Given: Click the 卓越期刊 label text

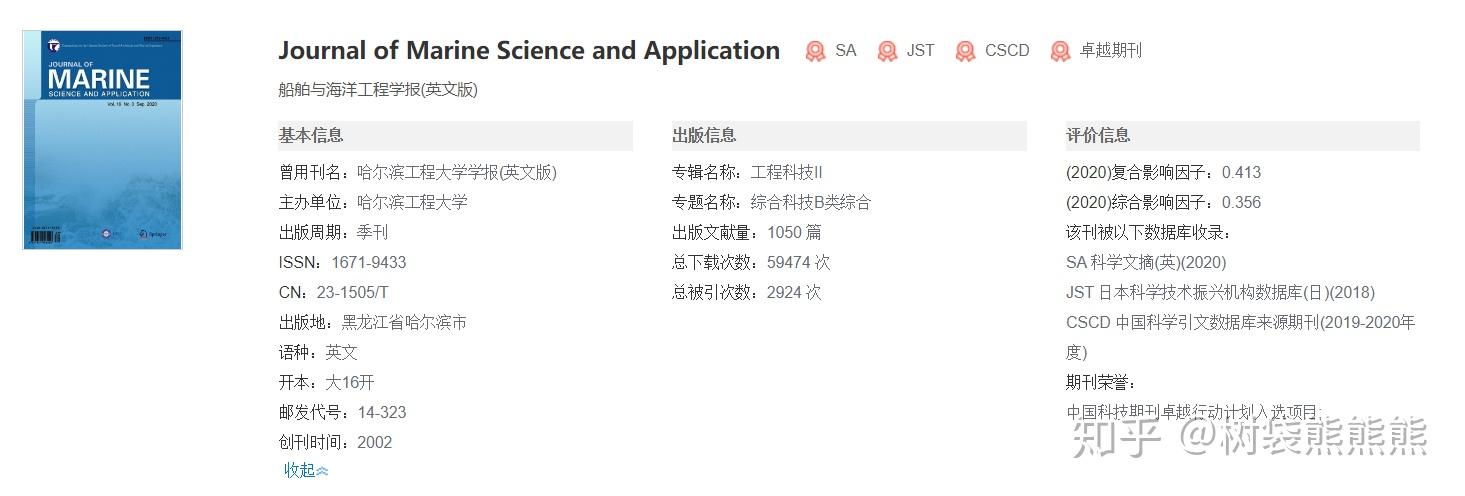Looking at the screenshot, I should click(1110, 50).
